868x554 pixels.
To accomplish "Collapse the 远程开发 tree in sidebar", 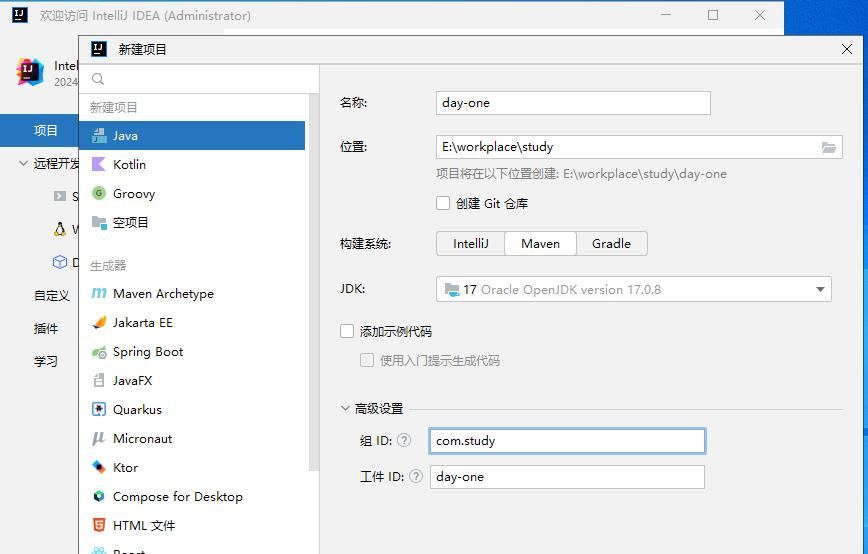I will (23, 163).
